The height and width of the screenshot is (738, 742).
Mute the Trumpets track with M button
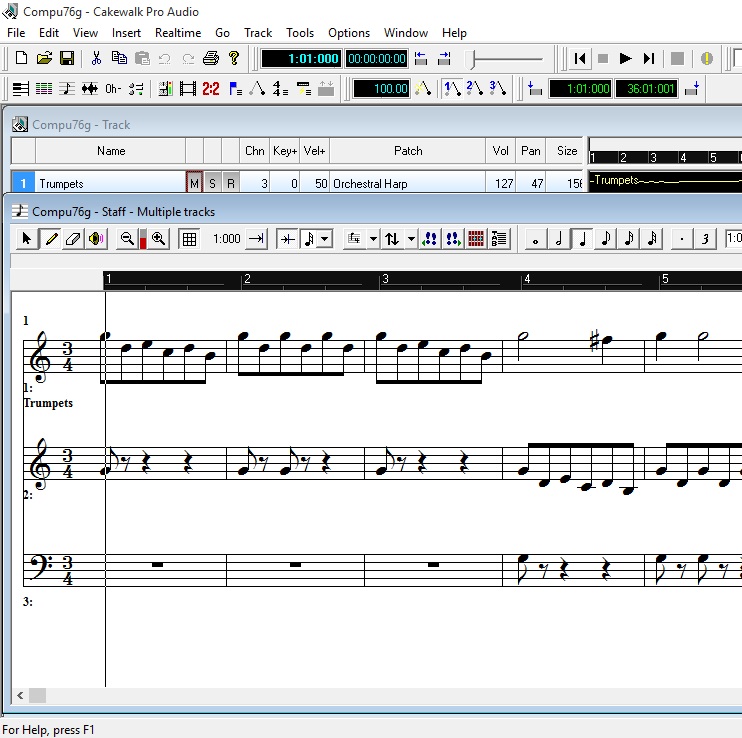(x=194, y=183)
